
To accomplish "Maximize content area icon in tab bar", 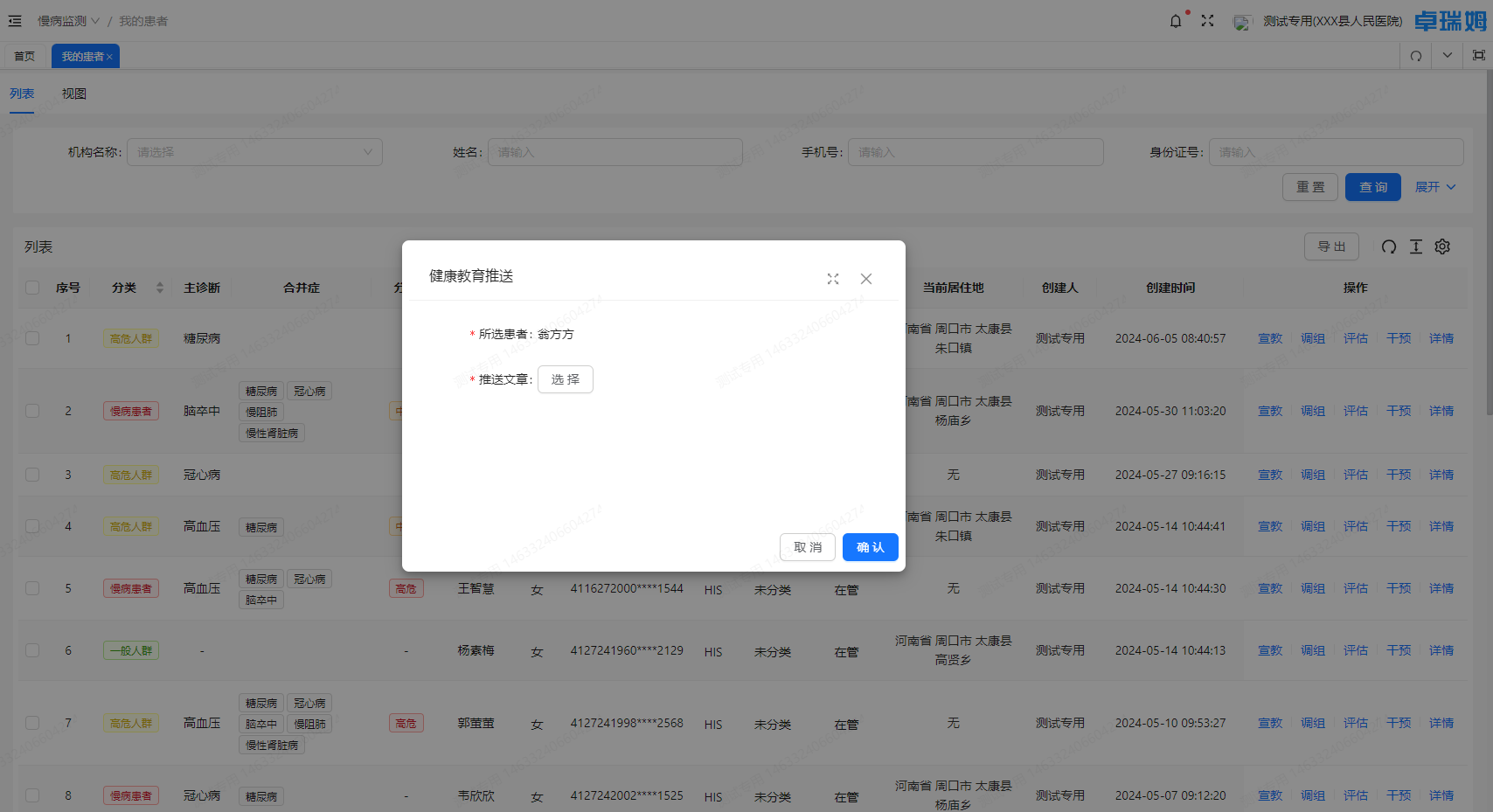I will pos(1479,55).
